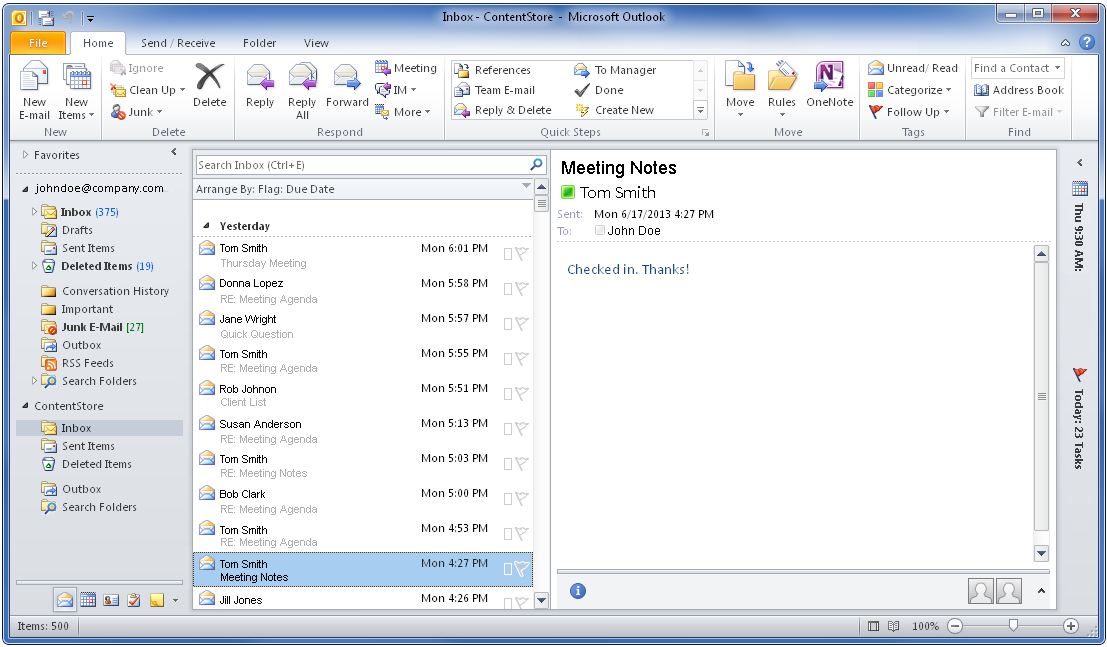Switch to Notes view in navigation bar

(x=157, y=600)
